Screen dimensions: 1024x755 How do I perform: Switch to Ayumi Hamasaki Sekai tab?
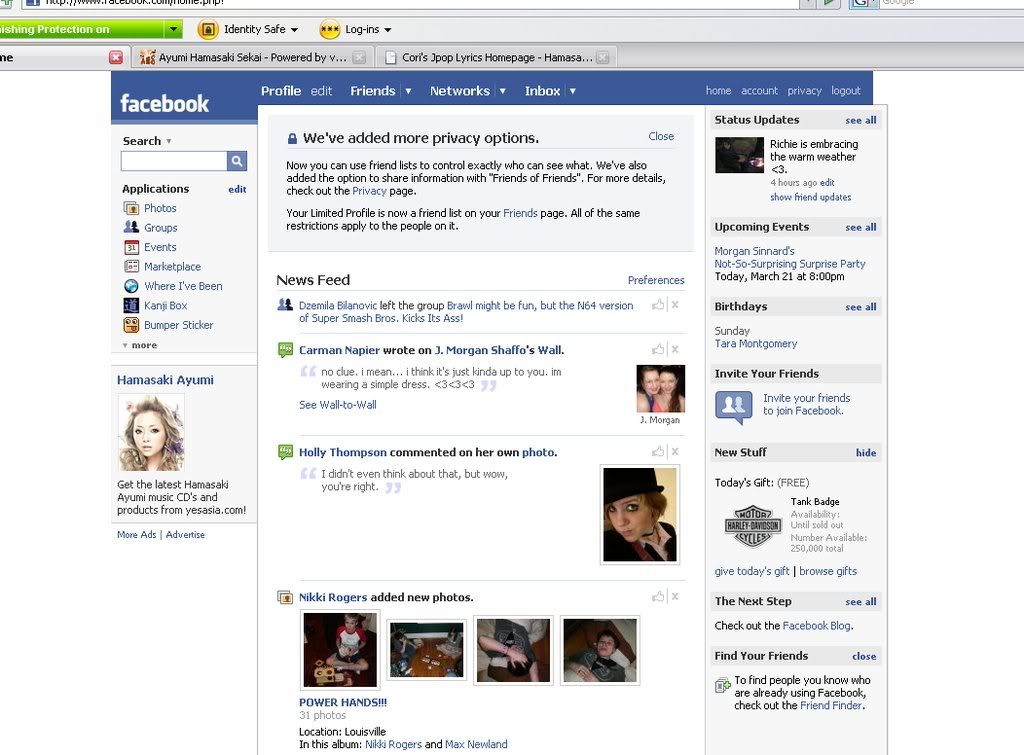tap(252, 58)
